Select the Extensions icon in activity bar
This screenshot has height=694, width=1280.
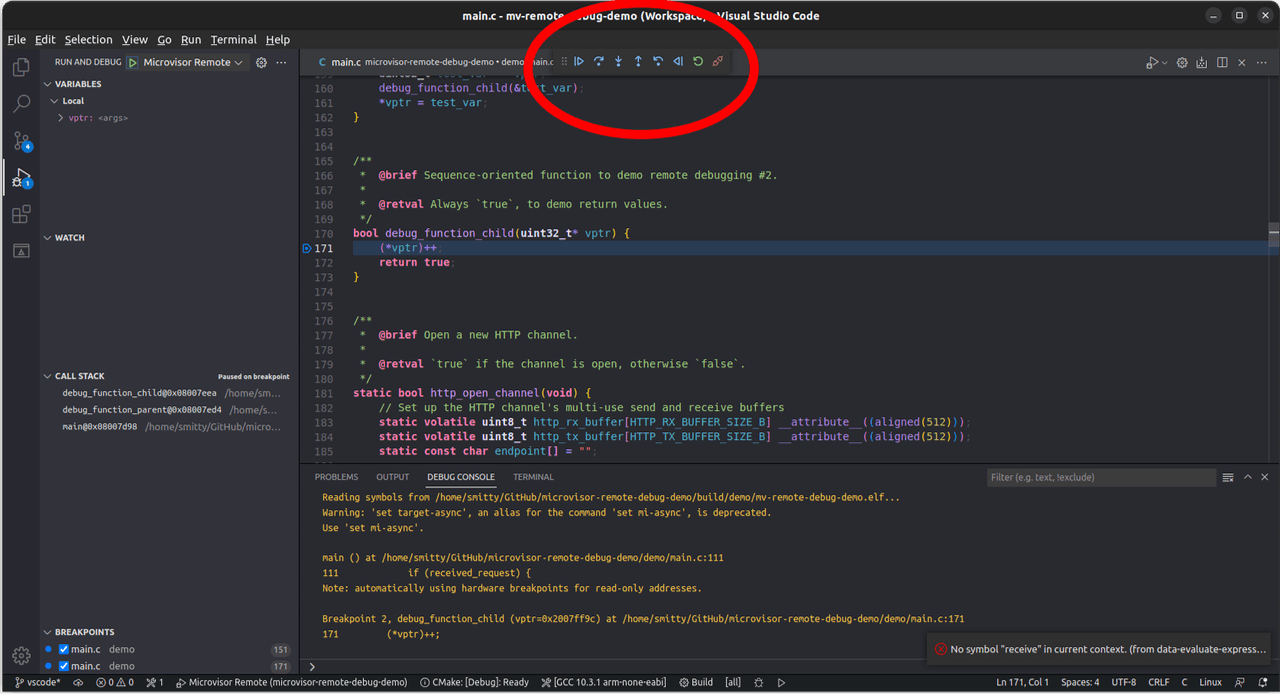pos(22,214)
